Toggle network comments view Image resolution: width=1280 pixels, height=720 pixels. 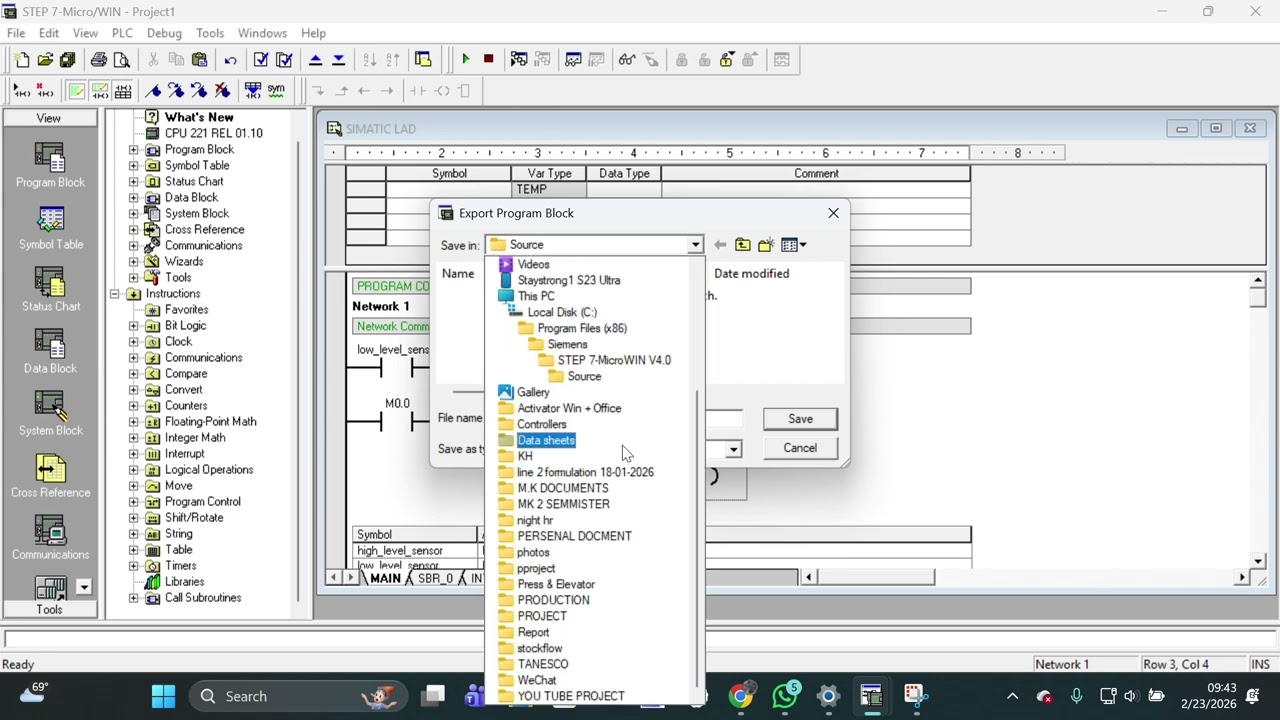point(99,91)
